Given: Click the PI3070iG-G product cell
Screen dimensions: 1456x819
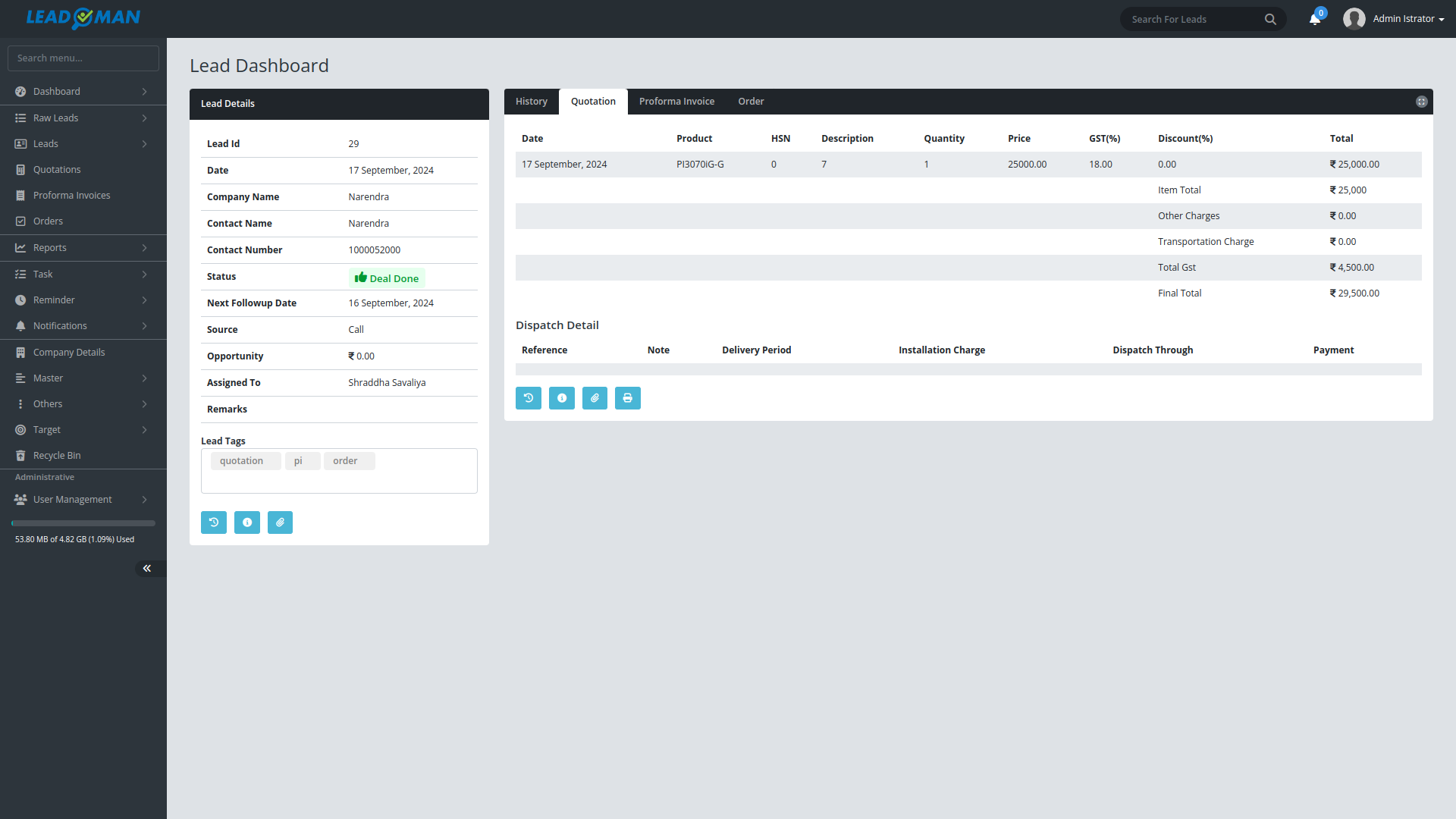Looking at the screenshot, I should [x=700, y=165].
